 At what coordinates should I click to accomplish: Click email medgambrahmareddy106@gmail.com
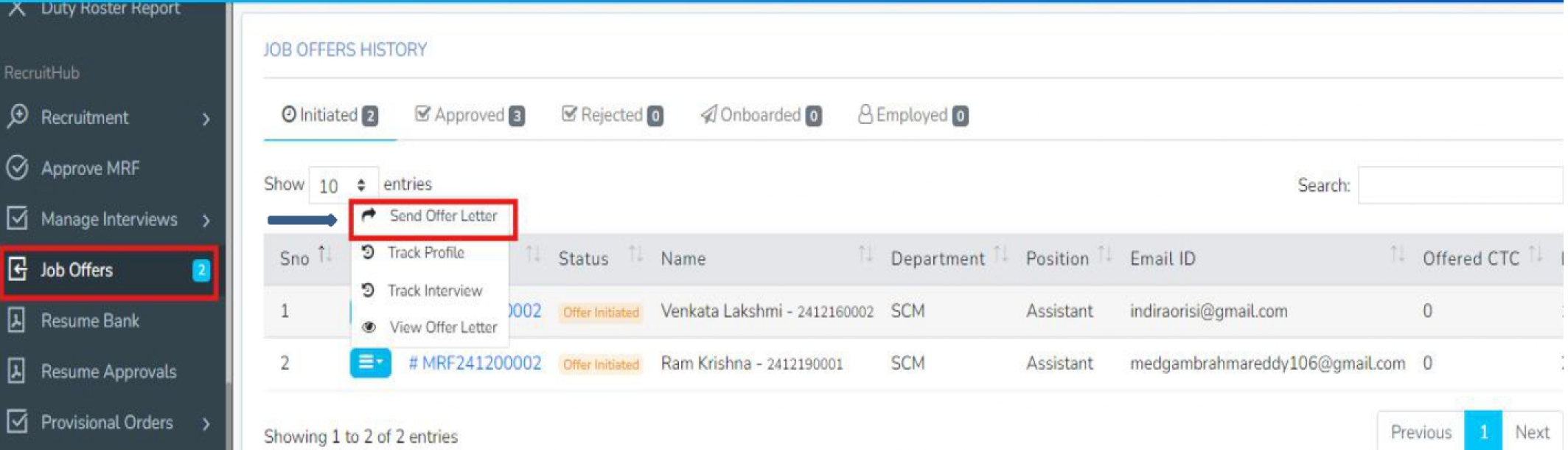[x=1267, y=364]
